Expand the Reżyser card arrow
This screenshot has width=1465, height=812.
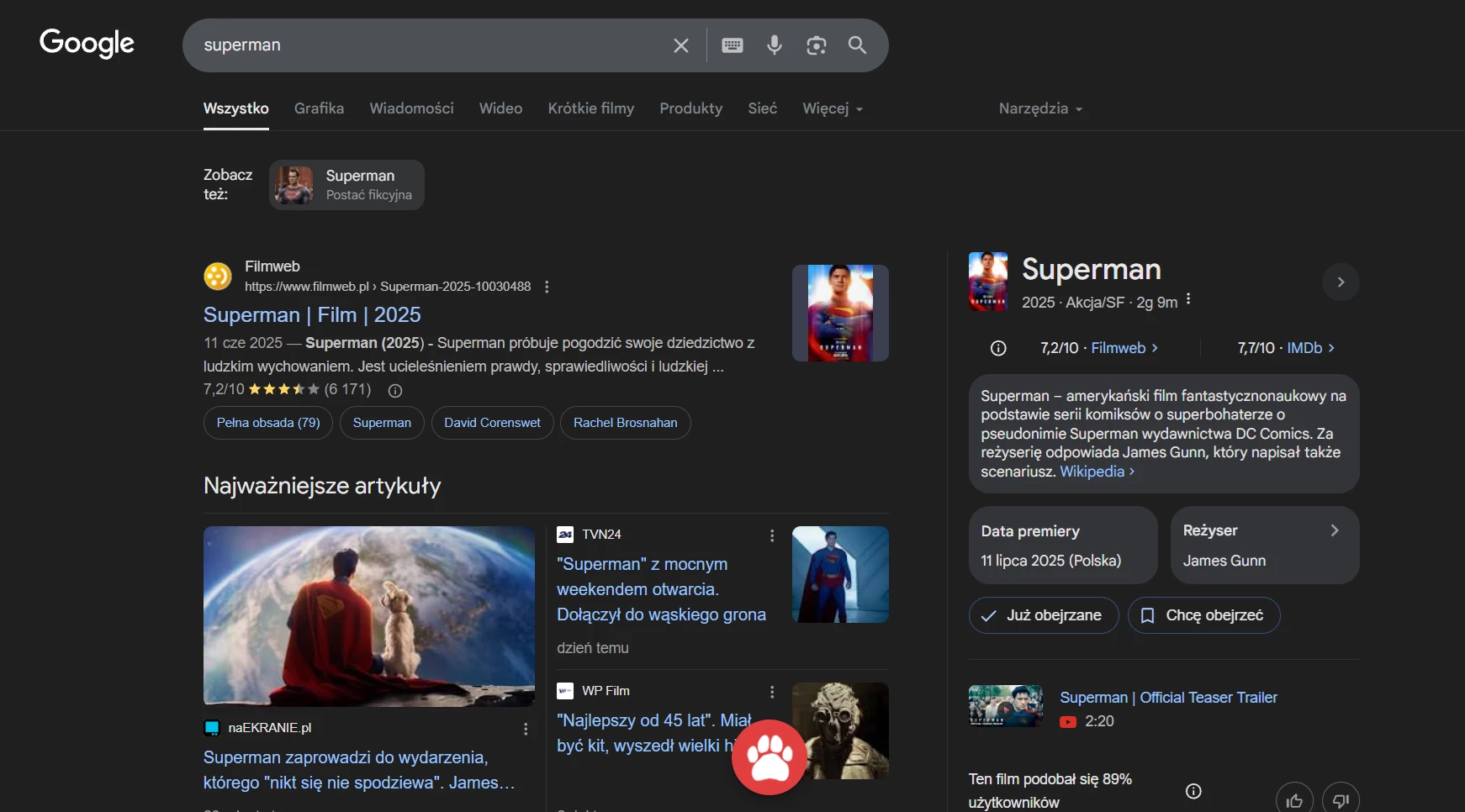coord(1335,530)
